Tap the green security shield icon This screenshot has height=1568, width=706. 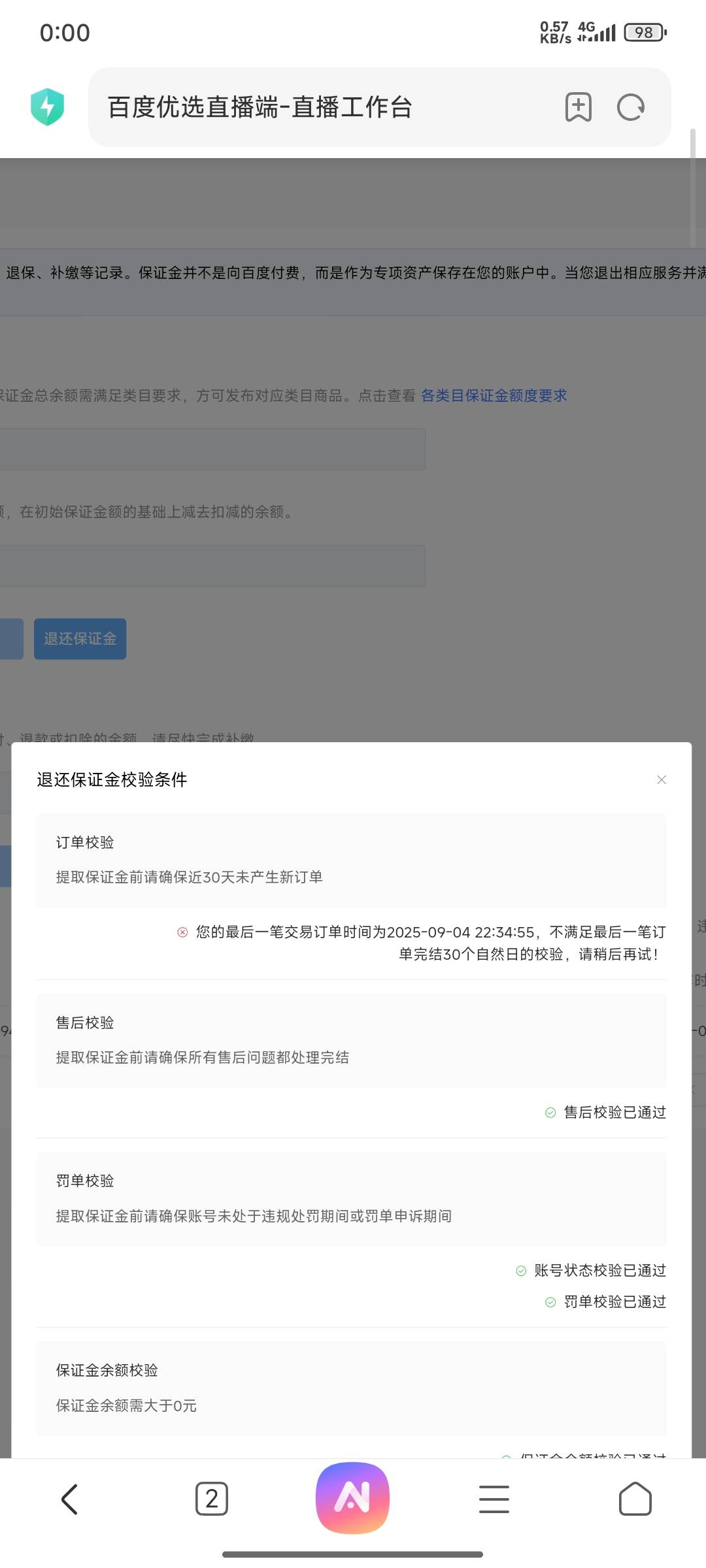[47, 106]
